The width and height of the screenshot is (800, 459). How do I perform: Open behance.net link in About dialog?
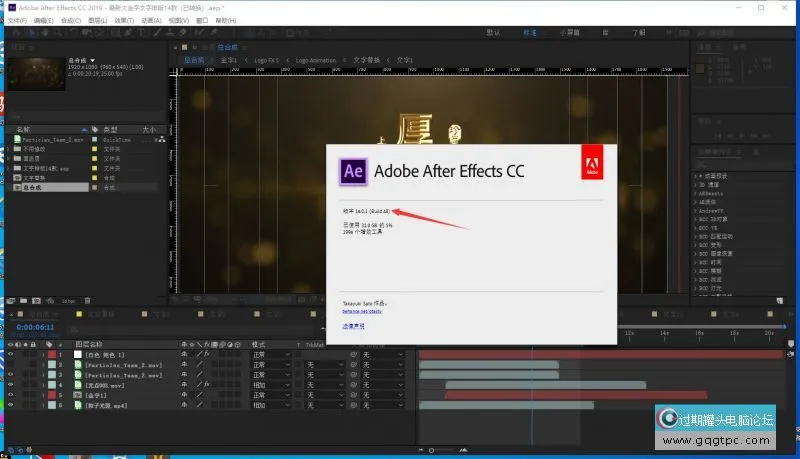[x=362, y=311]
